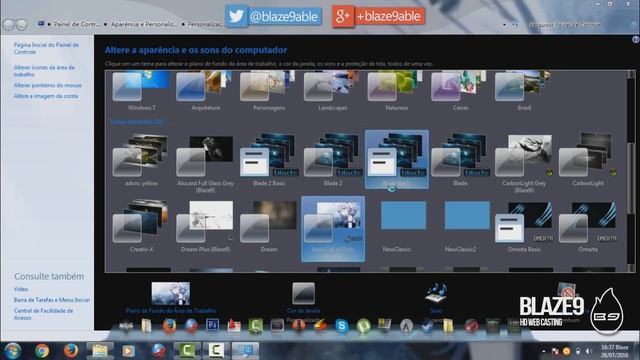Select the Landscapes theme
The image size is (640, 360).
click(x=333, y=91)
